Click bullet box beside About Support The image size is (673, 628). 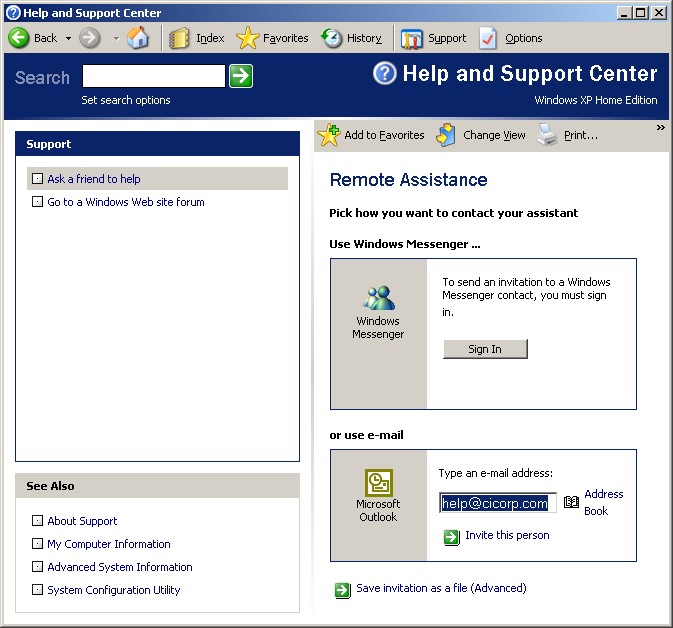pos(37,520)
